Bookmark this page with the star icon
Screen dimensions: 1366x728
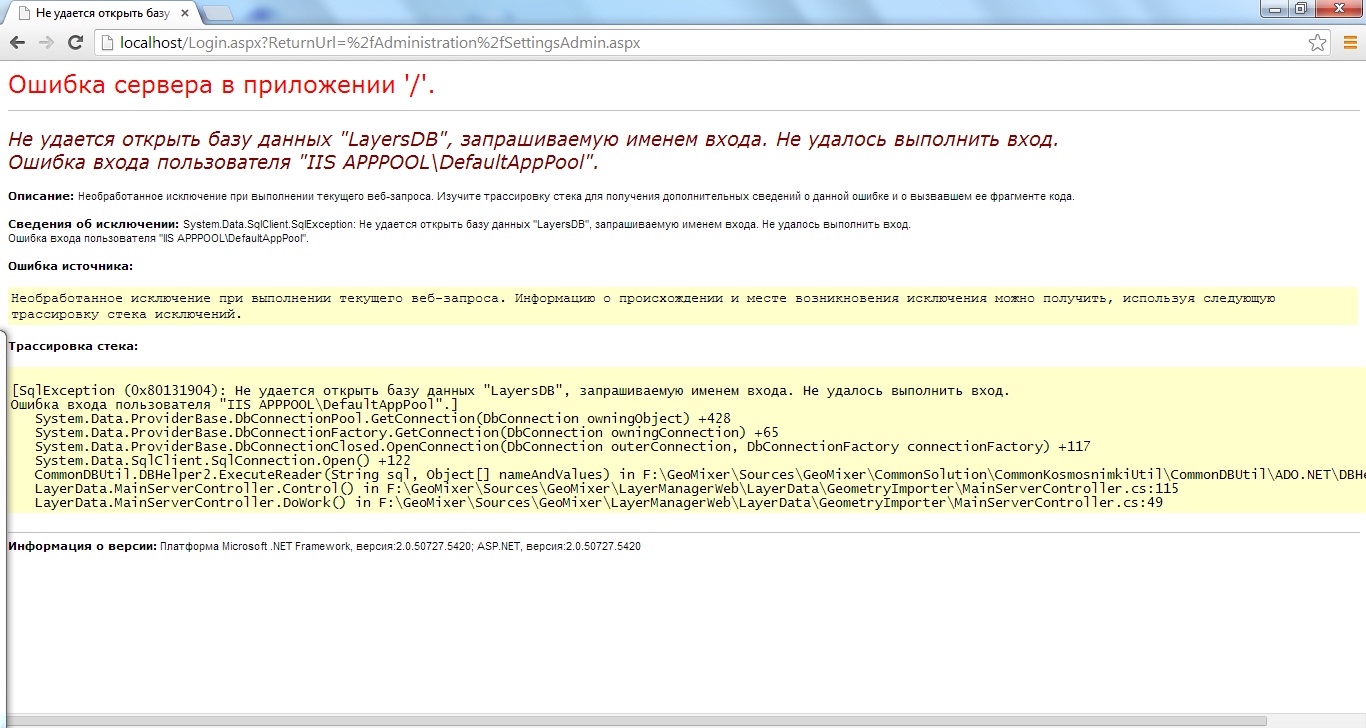click(x=1318, y=43)
